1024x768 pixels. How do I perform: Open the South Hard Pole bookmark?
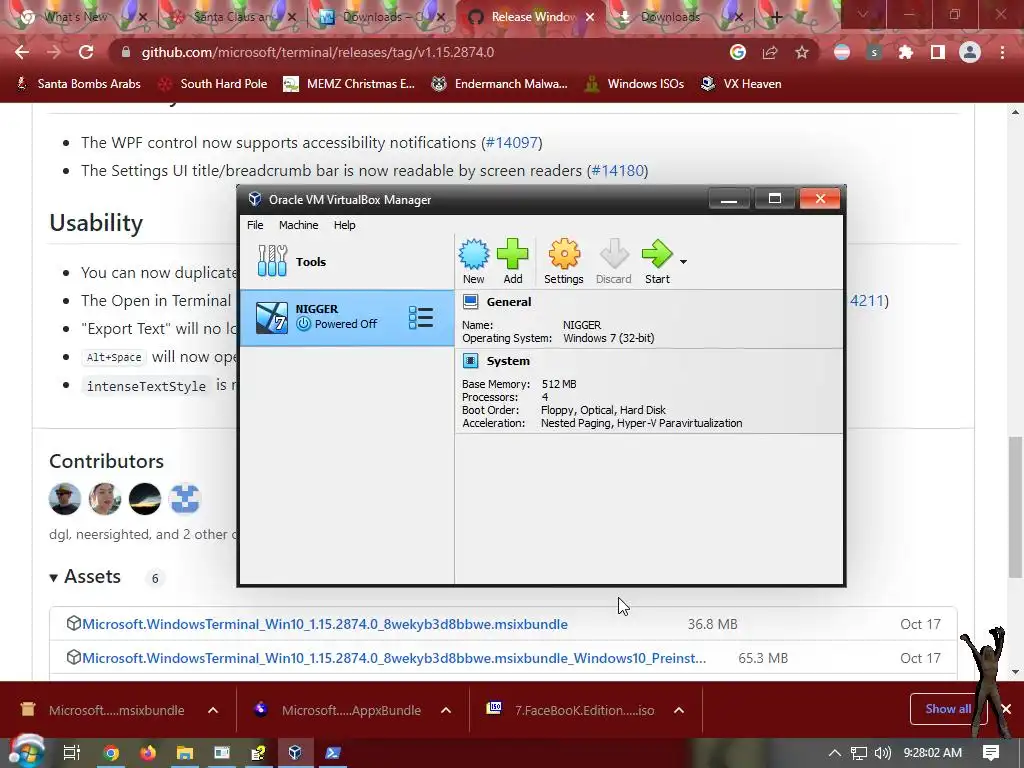tap(213, 84)
